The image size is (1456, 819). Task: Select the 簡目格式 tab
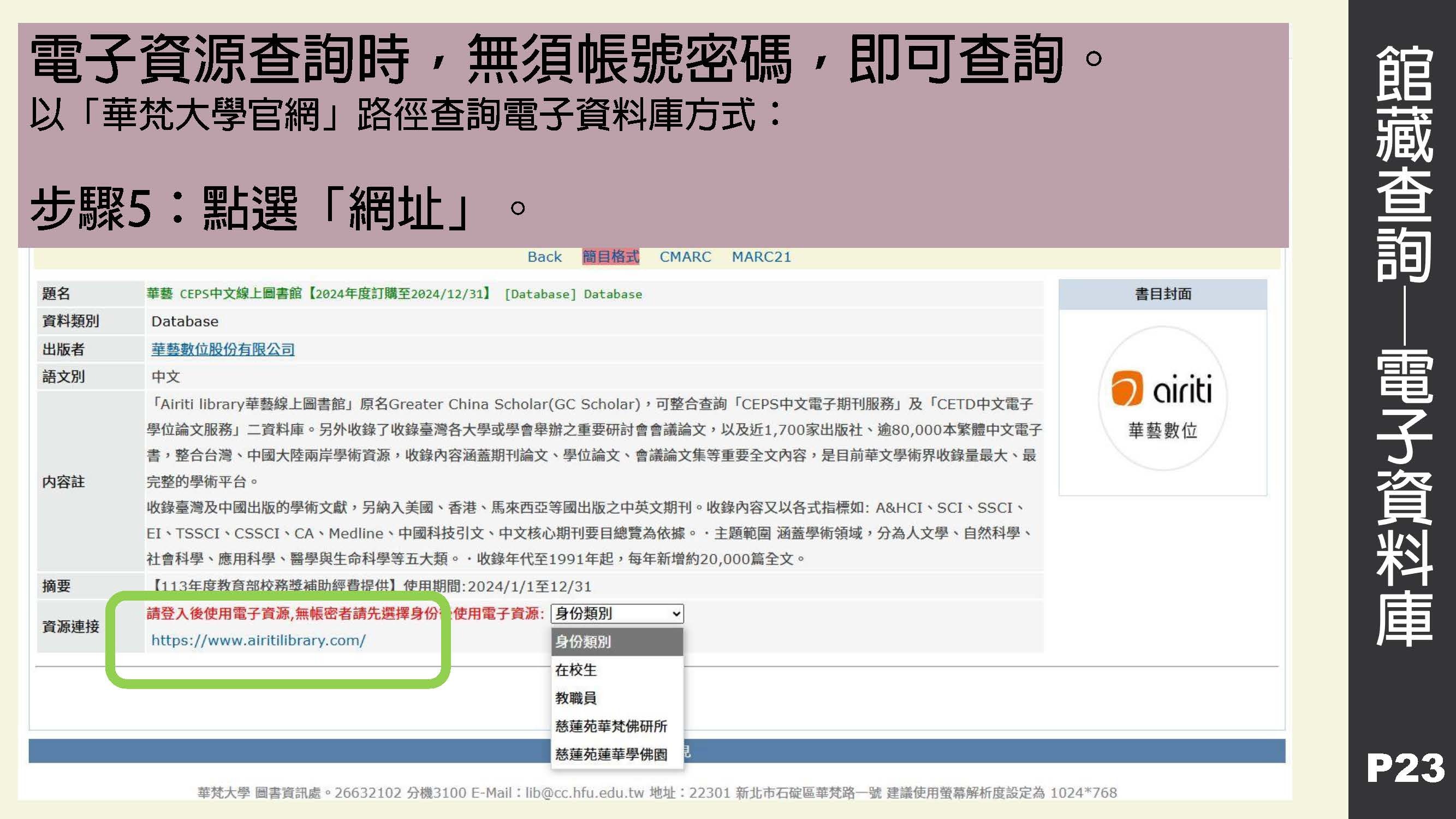[610, 257]
